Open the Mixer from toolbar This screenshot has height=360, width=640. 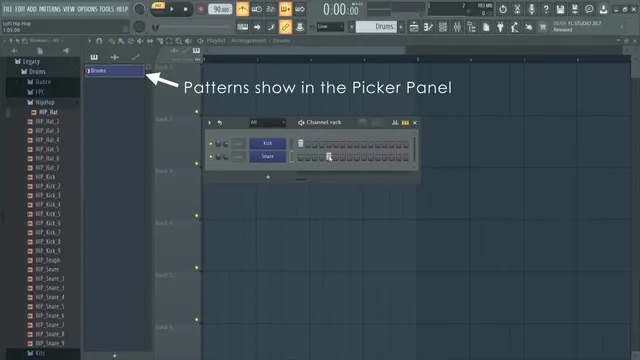[457, 27]
